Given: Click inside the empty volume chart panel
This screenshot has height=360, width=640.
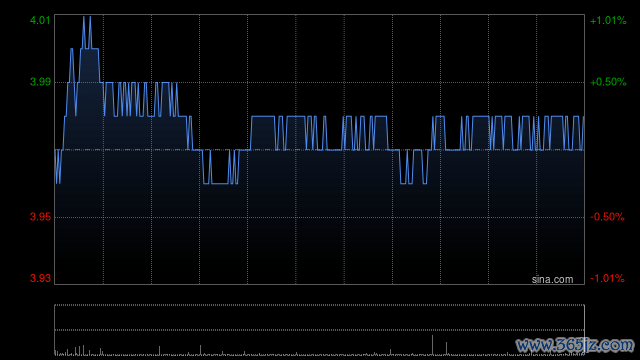Looking at the screenshot, I should pyautogui.click(x=320, y=322).
